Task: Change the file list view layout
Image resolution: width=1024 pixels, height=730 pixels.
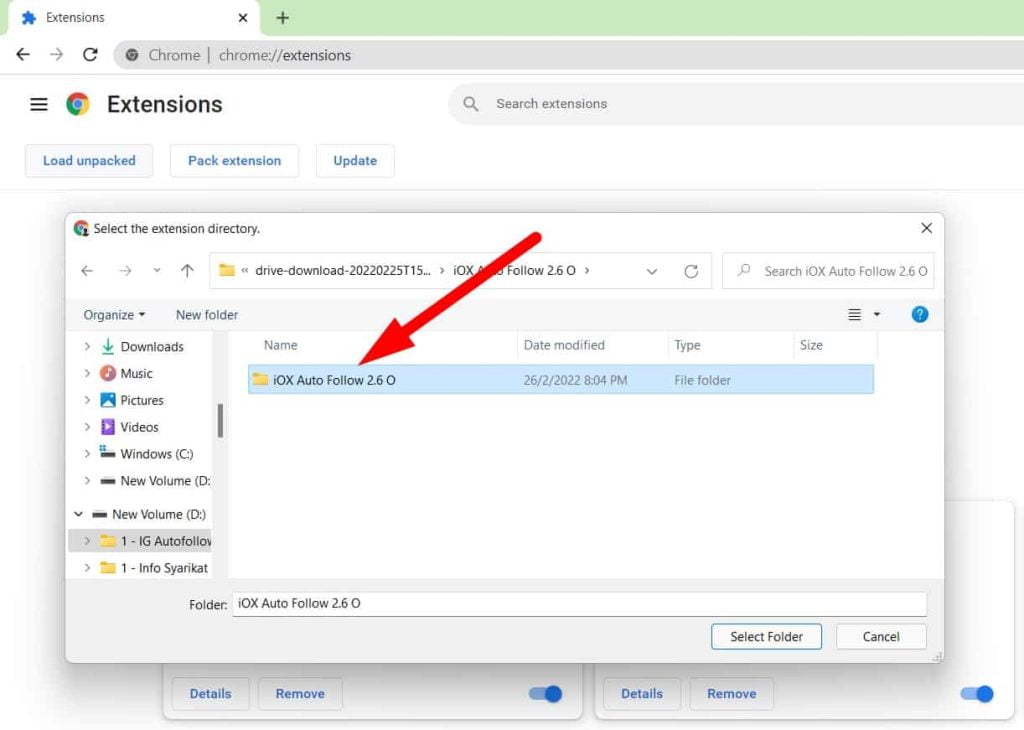Action: [x=854, y=315]
